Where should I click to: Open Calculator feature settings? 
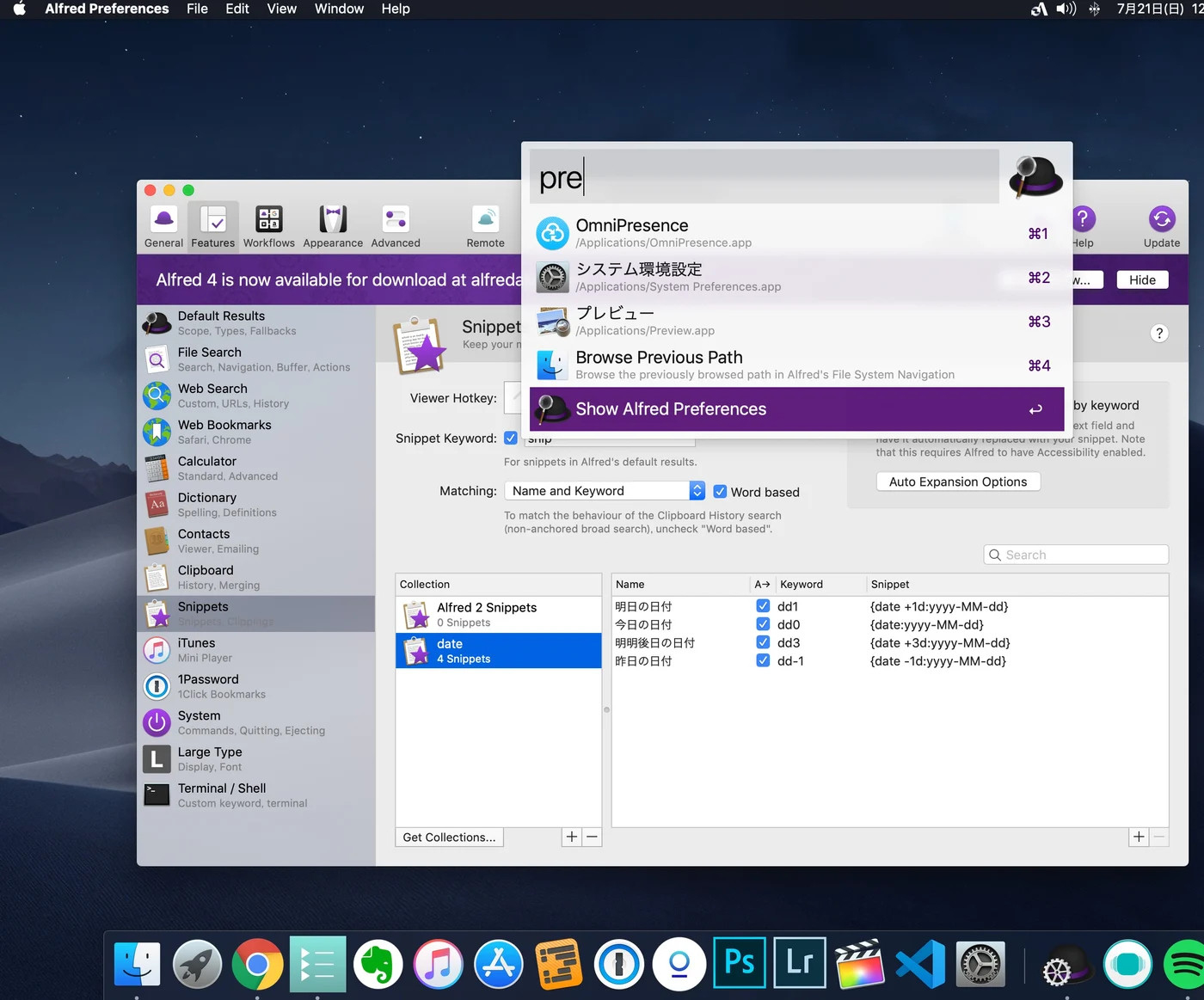pos(256,469)
